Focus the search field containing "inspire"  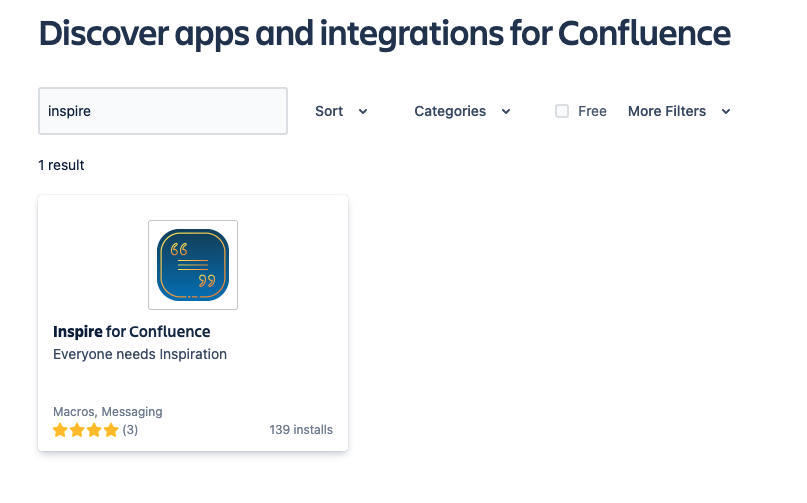162,111
